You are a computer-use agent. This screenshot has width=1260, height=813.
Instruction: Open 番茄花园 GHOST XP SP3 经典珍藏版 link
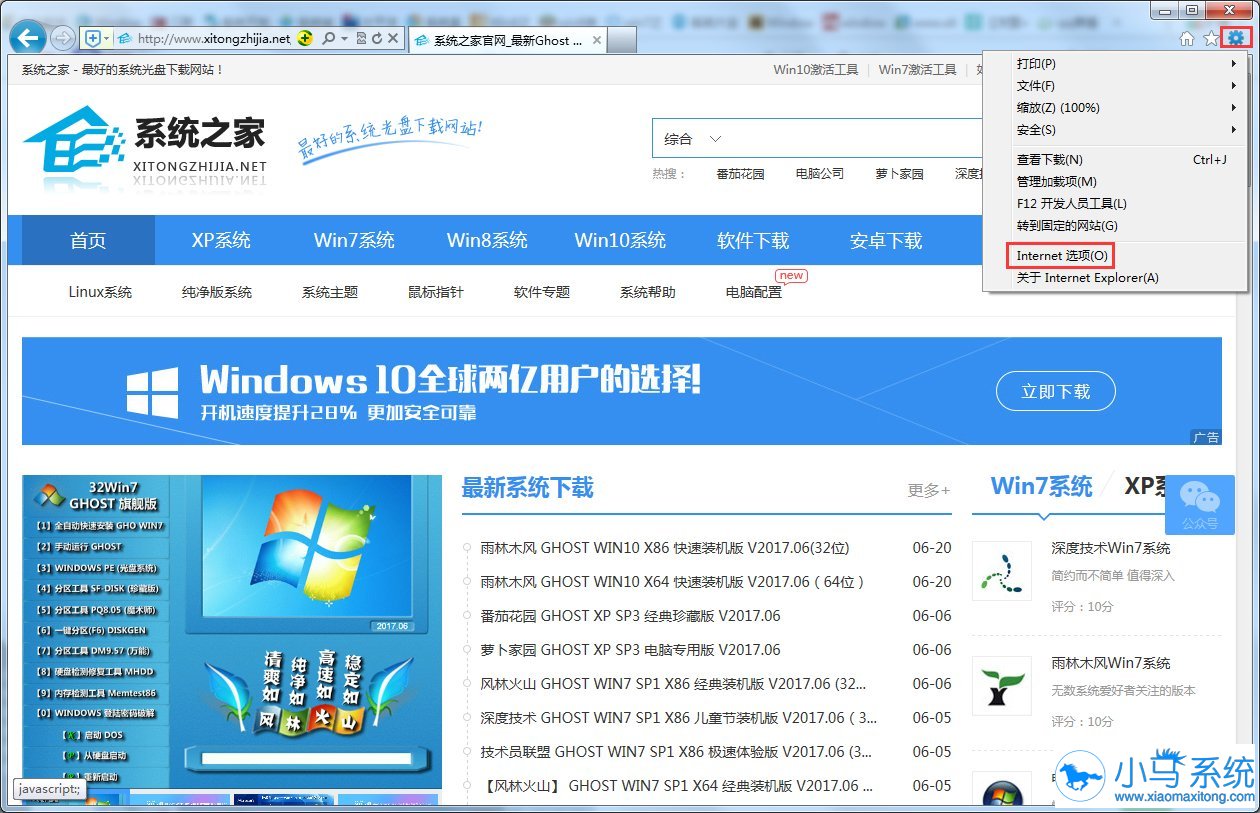[x=630, y=616]
